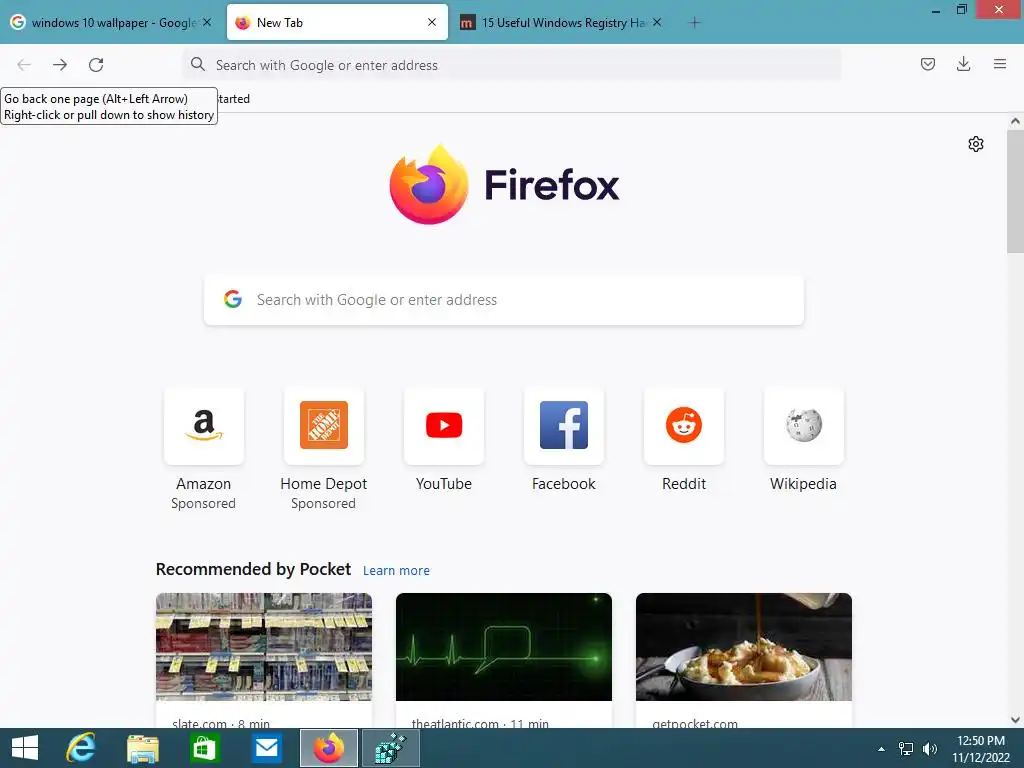
Task: Open Windows Start button
Action: click(25, 748)
